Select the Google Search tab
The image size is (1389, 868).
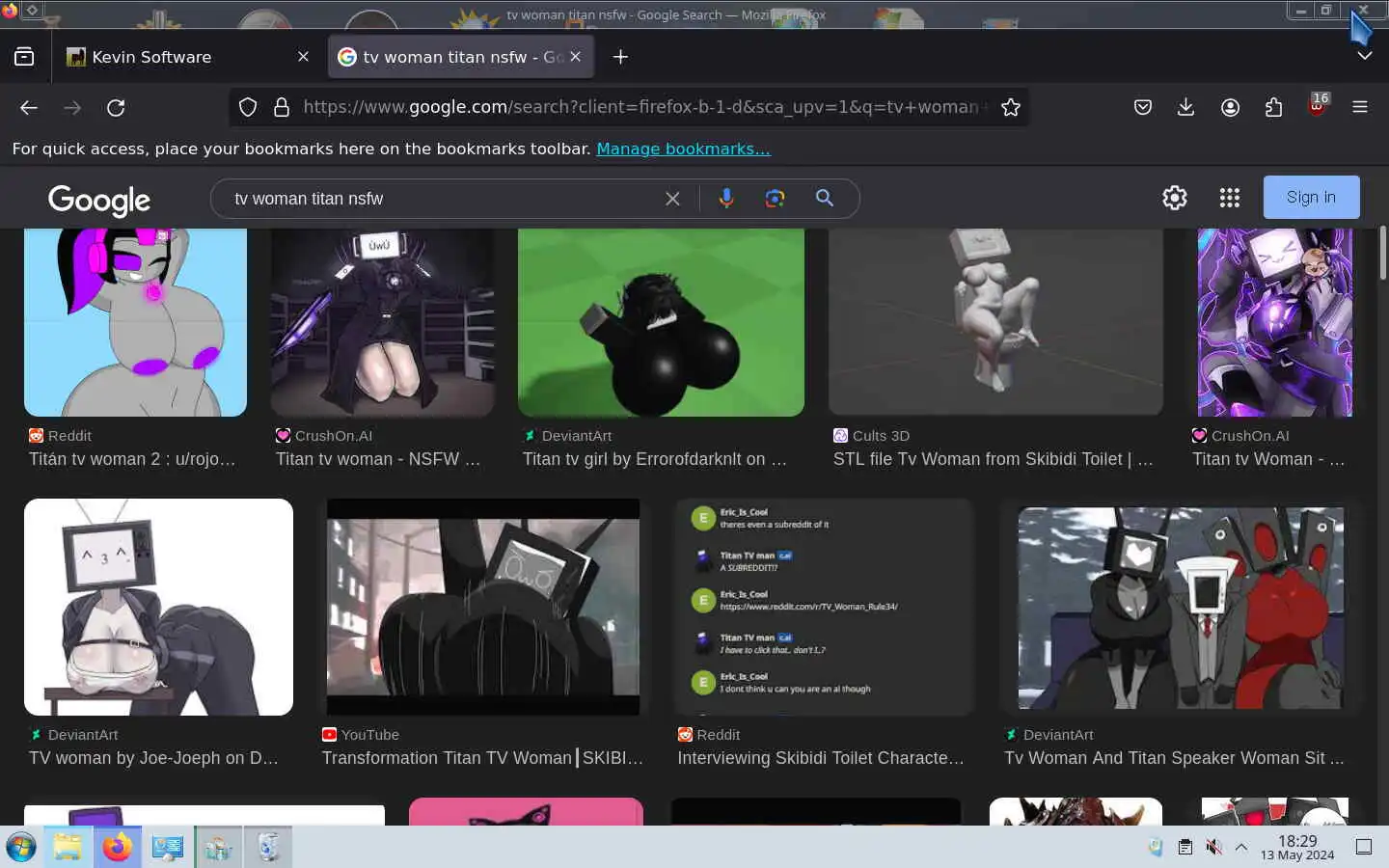tap(461, 57)
